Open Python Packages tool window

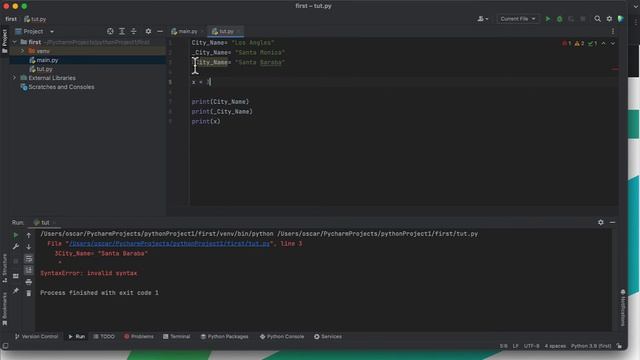pyautogui.click(x=224, y=336)
